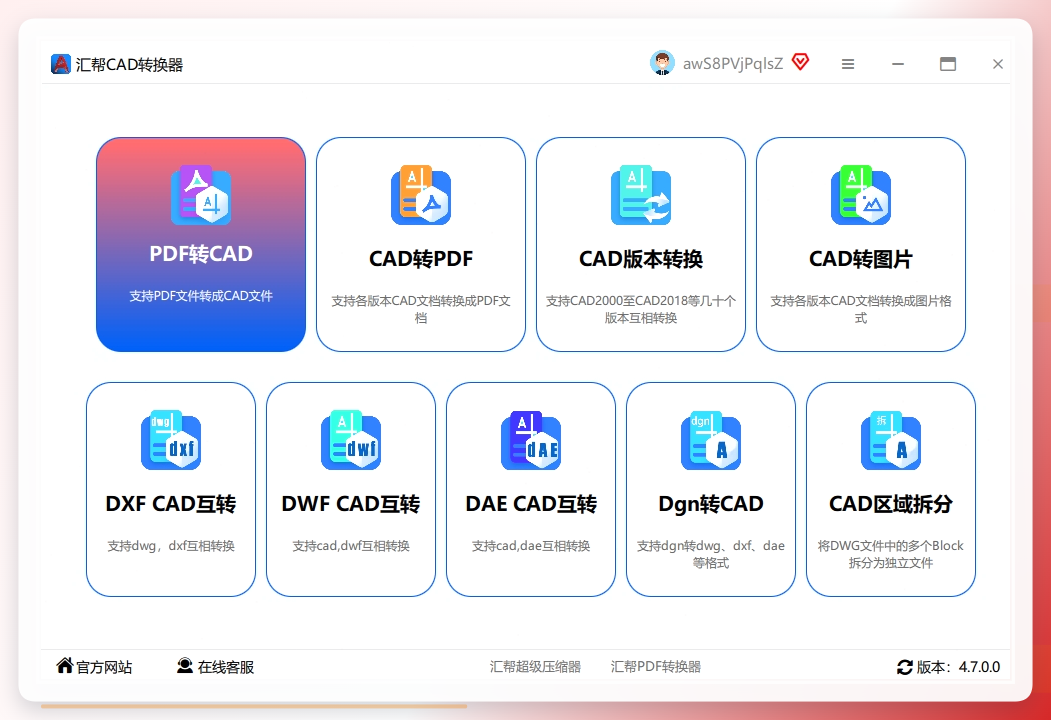The height and width of the screenshot is (720, 1051).
Task: Click the description 支持cad,dae互相转换
Action: (531, 546)
